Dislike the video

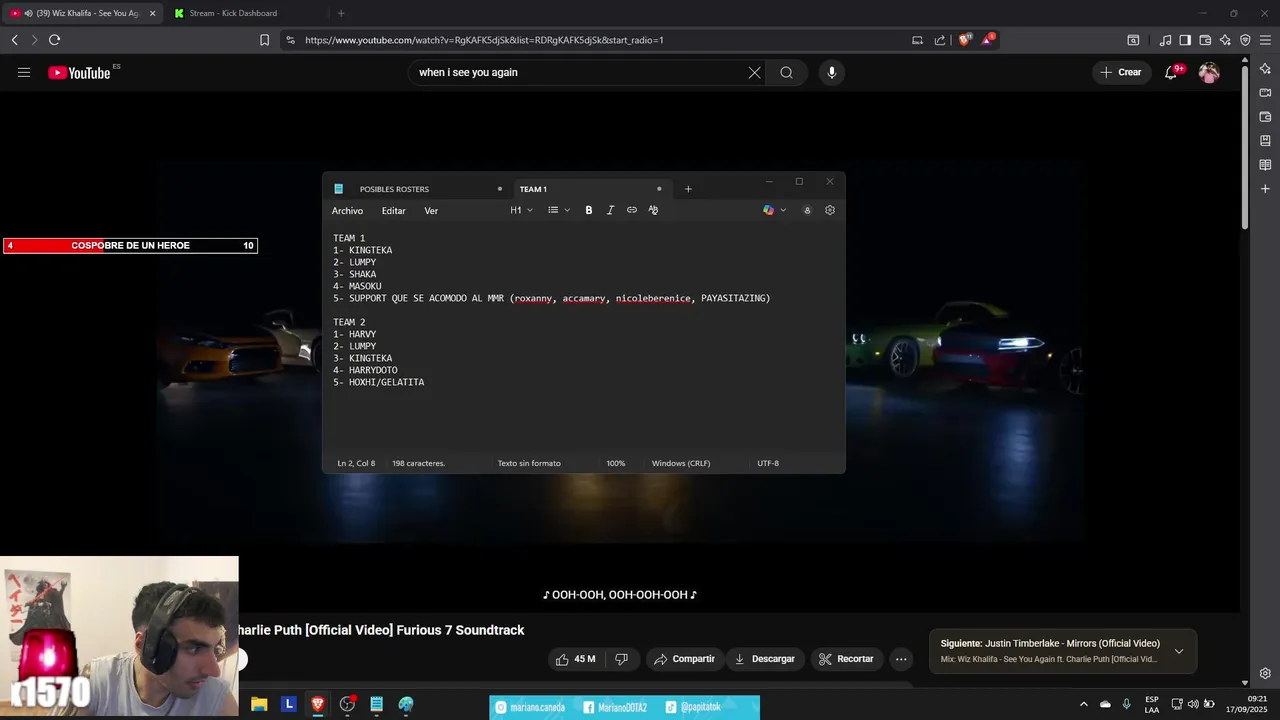click(621, 659)
